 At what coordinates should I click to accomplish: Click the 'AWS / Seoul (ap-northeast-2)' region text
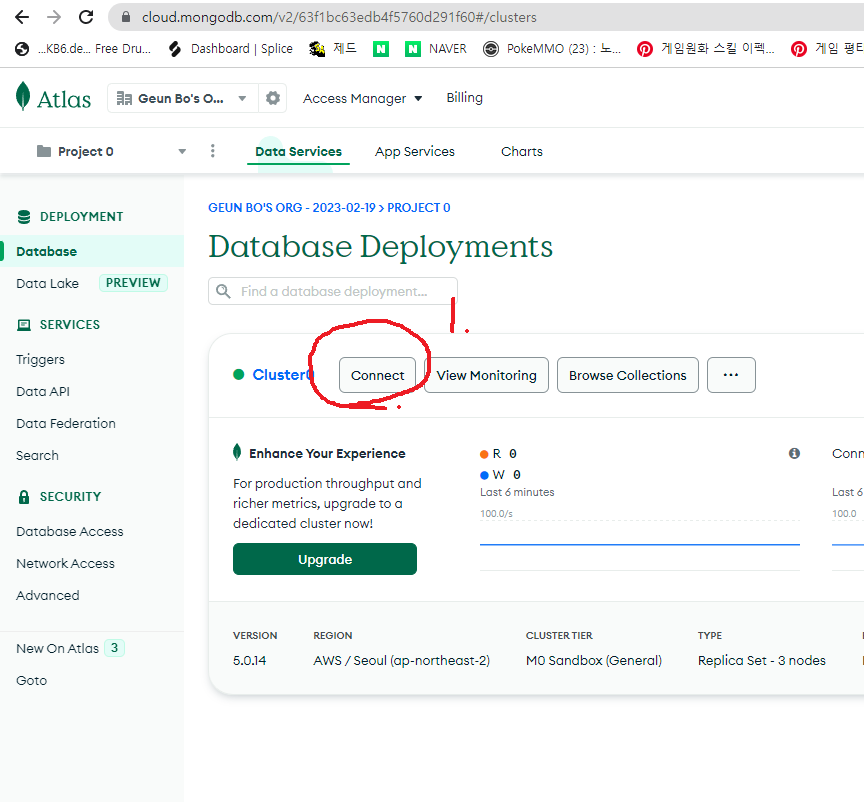(402, 660)
